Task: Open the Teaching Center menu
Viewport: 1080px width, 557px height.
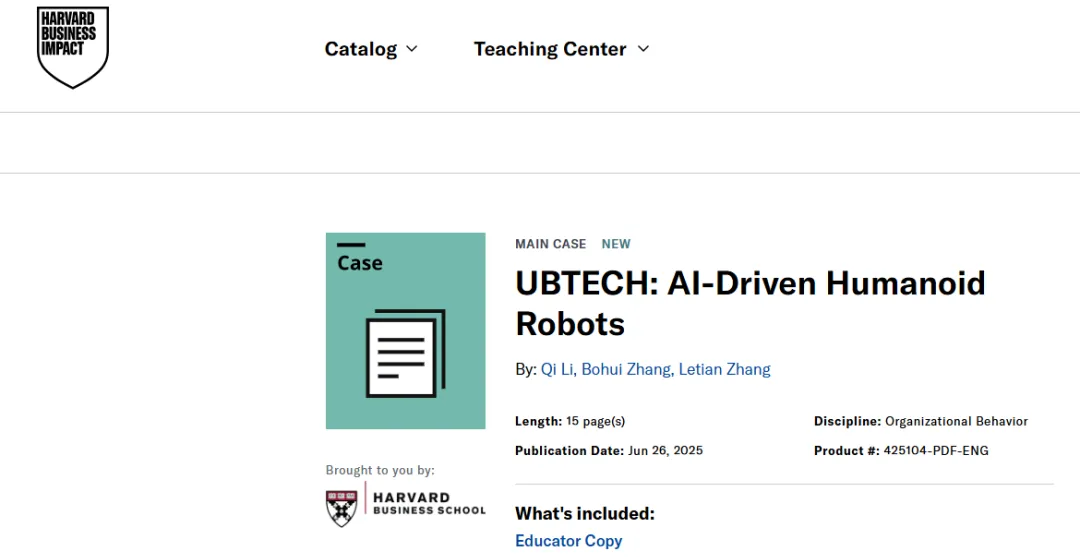Action: (x=550, y=49)
